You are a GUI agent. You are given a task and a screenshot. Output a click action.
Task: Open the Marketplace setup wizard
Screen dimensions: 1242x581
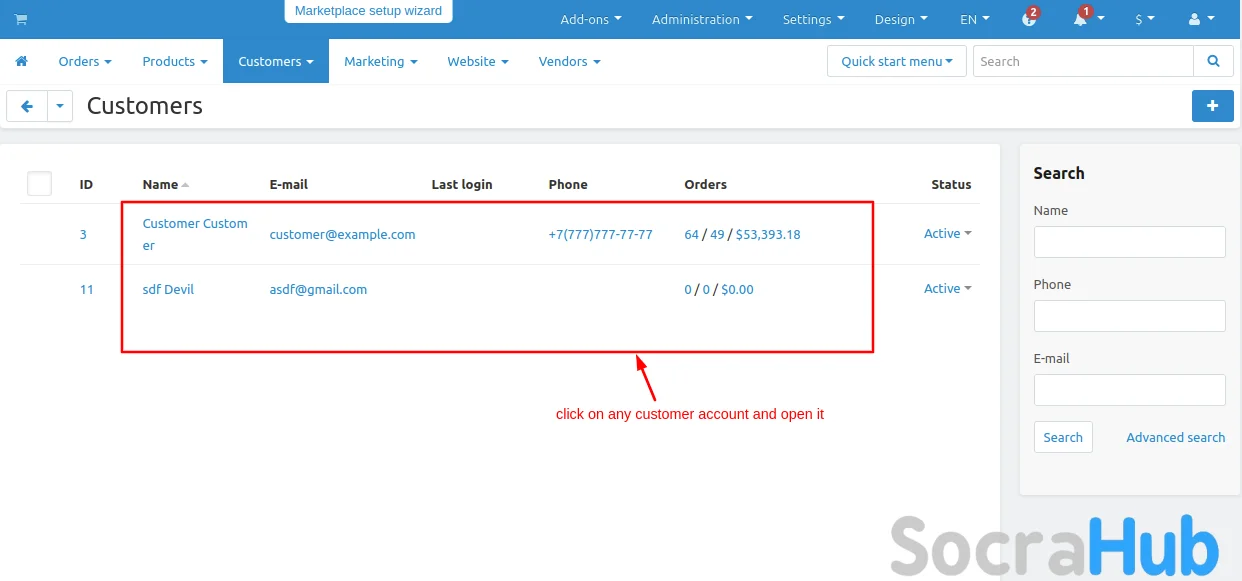pyautogui.click(x=368, y=11)
